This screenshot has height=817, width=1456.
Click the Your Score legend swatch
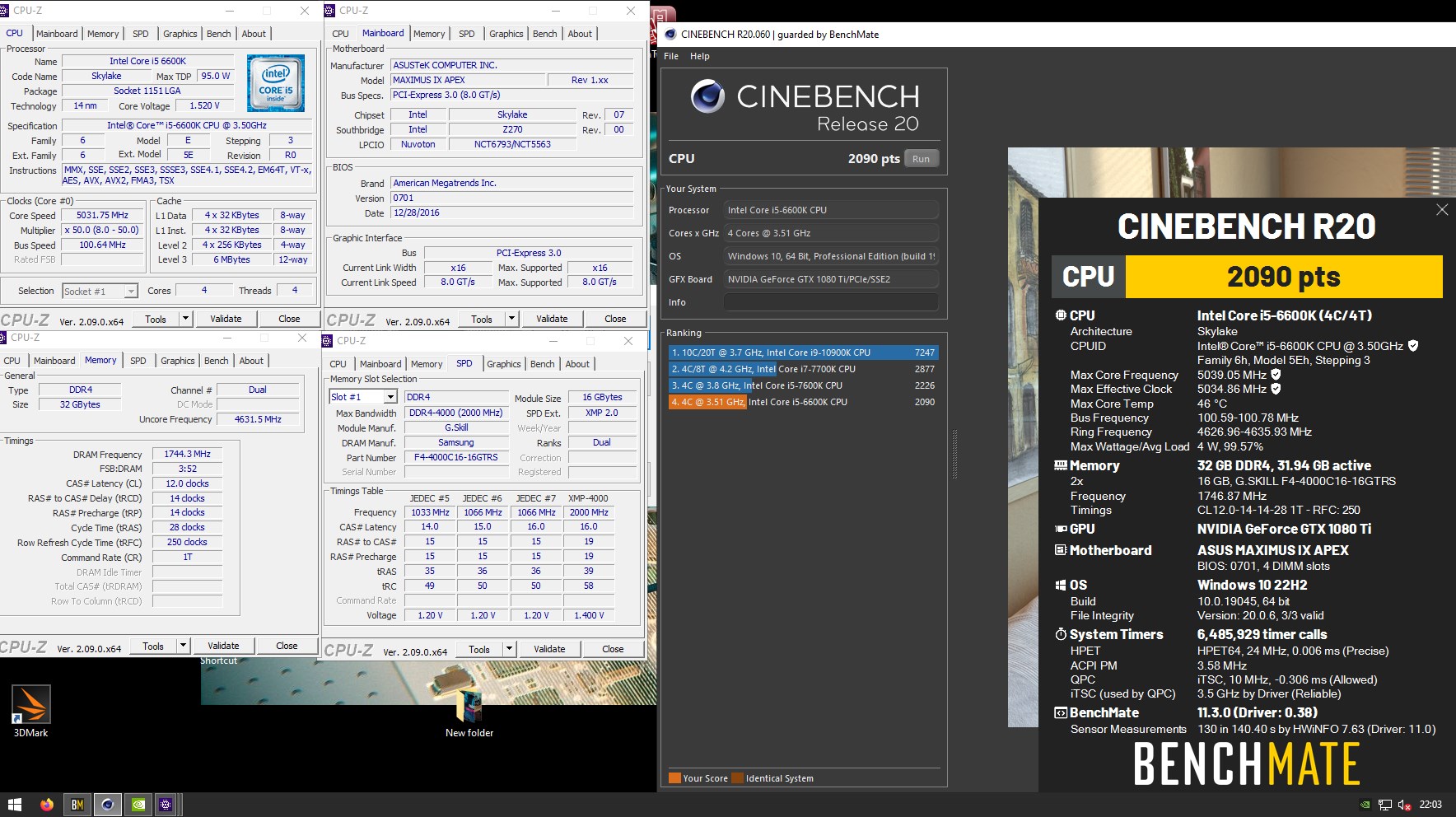(674, 778)
